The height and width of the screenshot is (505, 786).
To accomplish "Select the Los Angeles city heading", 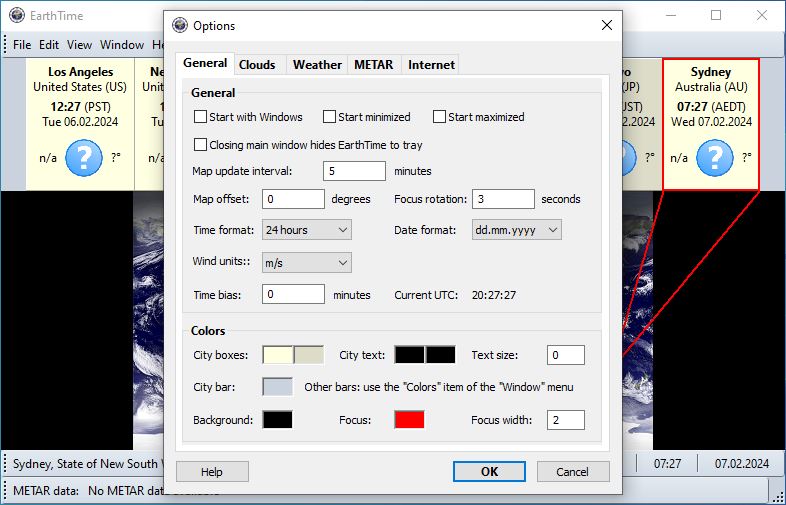I will pyautogui.click(x=80, y=72).
